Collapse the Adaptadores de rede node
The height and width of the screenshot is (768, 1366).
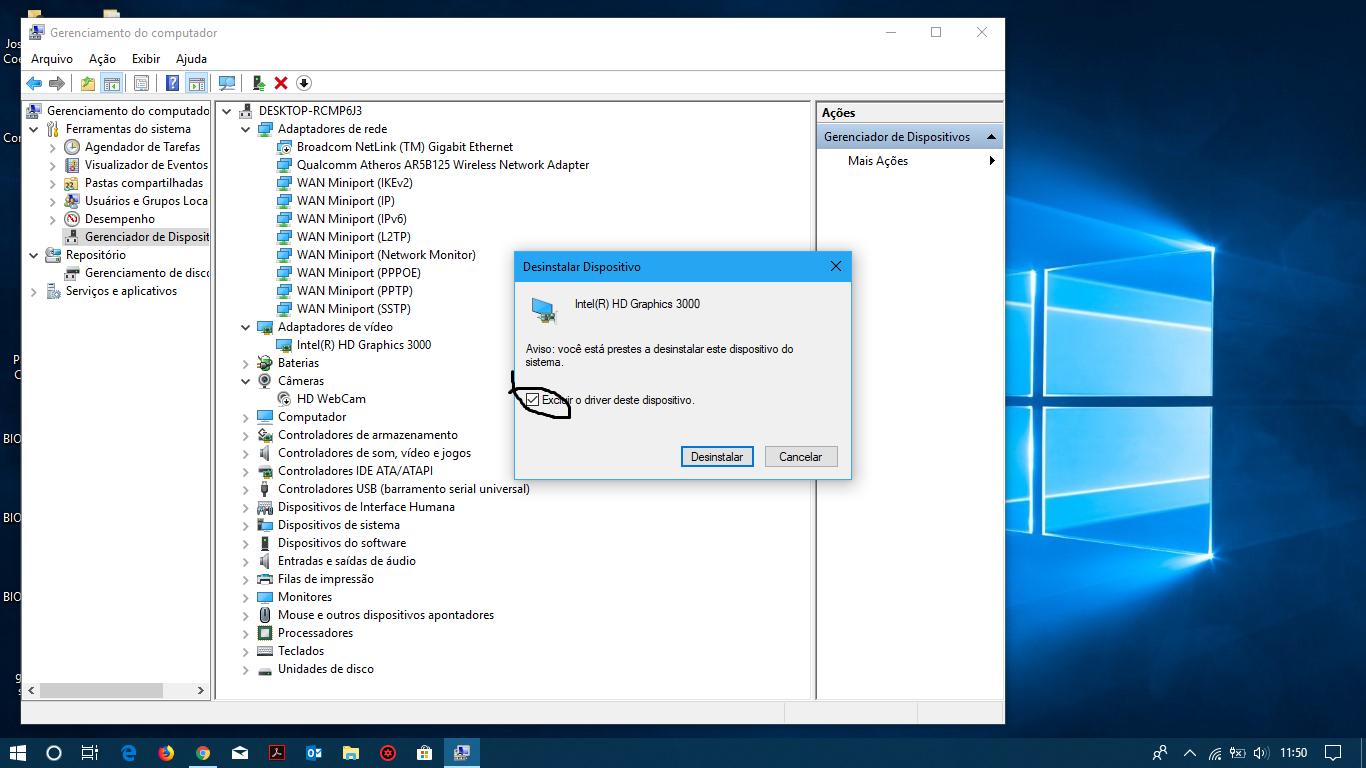click(x=246, y=129)
